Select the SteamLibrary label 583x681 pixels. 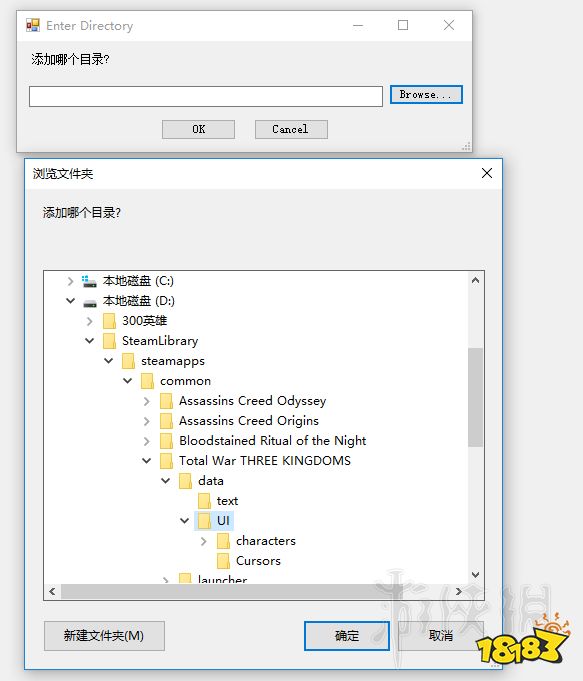[x=160, y=341]
